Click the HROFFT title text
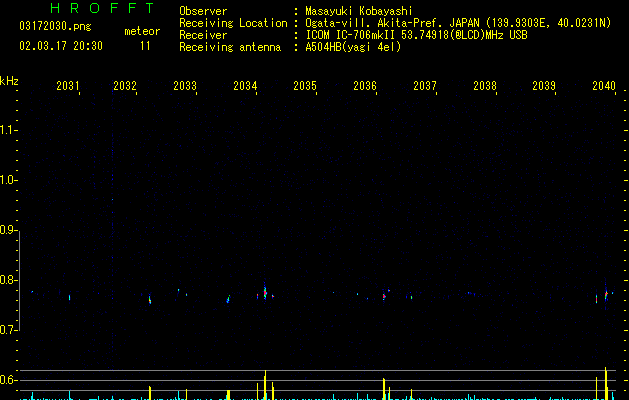The height and width of the screenshot is (400, 629). coord(102,8)
